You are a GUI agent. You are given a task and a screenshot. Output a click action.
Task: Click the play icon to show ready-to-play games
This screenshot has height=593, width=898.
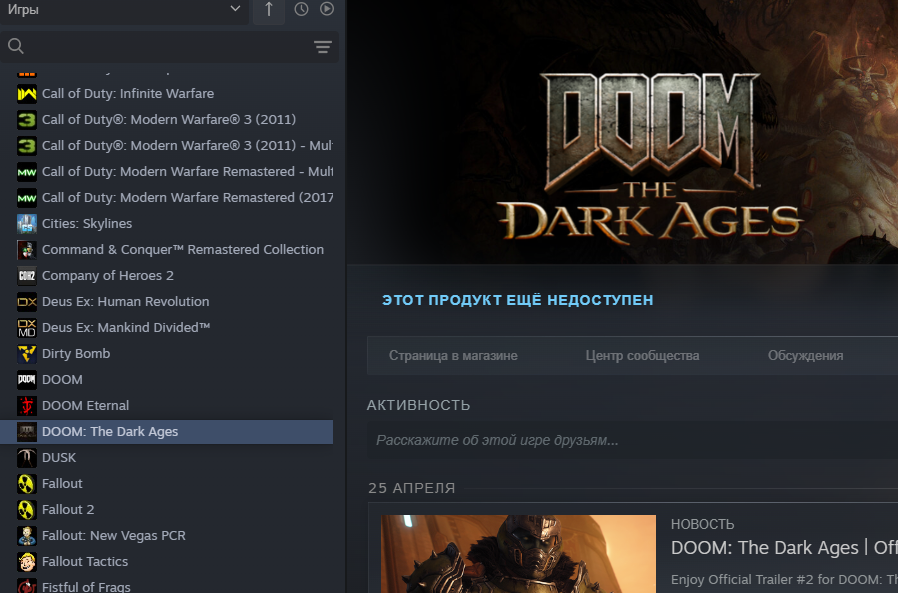pyautogui.click(x=327, y=9)
